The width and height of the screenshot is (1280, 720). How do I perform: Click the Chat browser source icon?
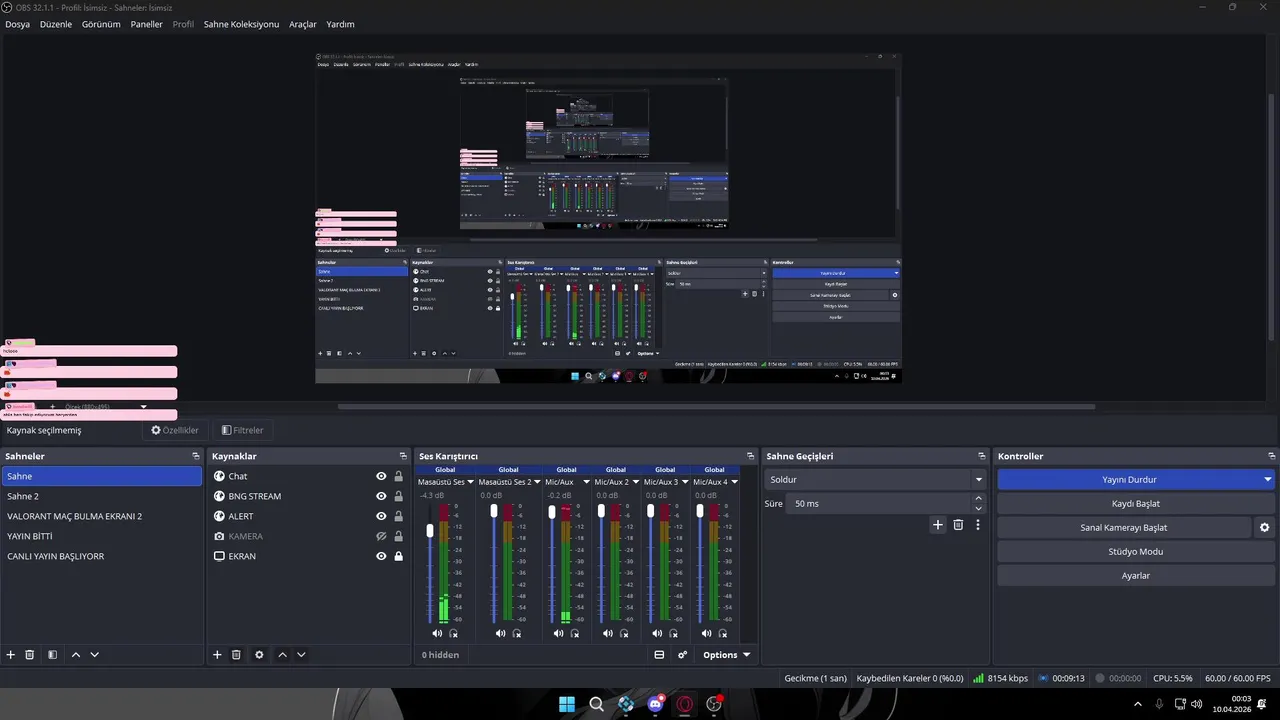click(219, 476)
